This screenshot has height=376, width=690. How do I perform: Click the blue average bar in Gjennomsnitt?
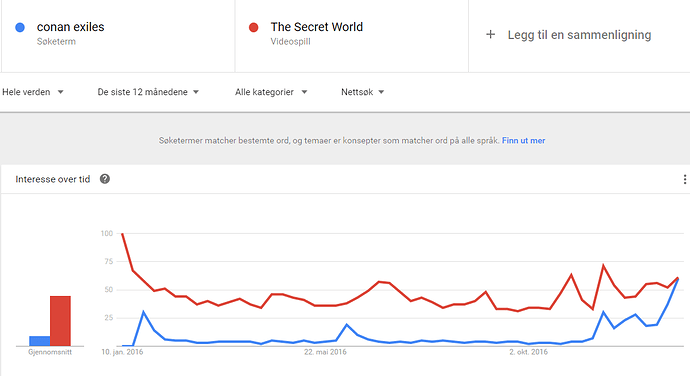[40, 341]
